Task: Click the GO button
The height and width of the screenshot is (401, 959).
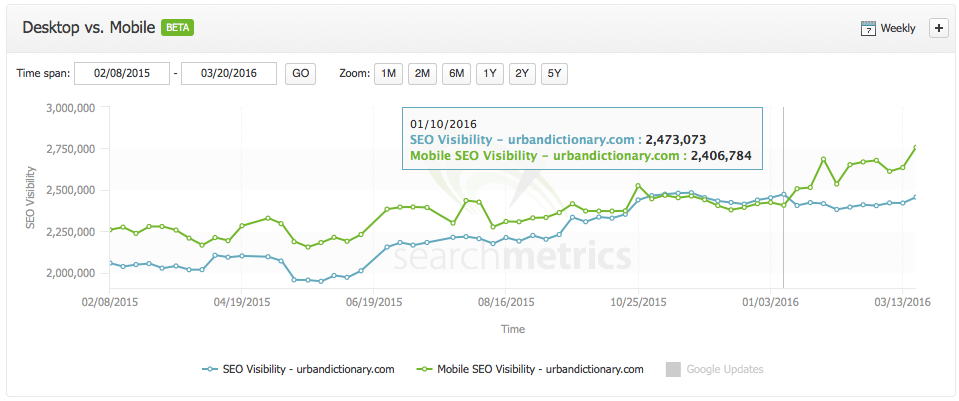Action: [x=300, y=74]
